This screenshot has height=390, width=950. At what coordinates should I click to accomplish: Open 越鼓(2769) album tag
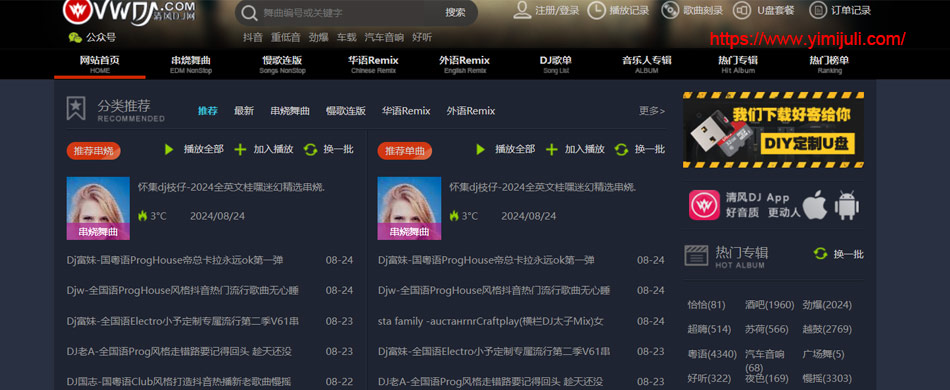[x=827, y=329]
